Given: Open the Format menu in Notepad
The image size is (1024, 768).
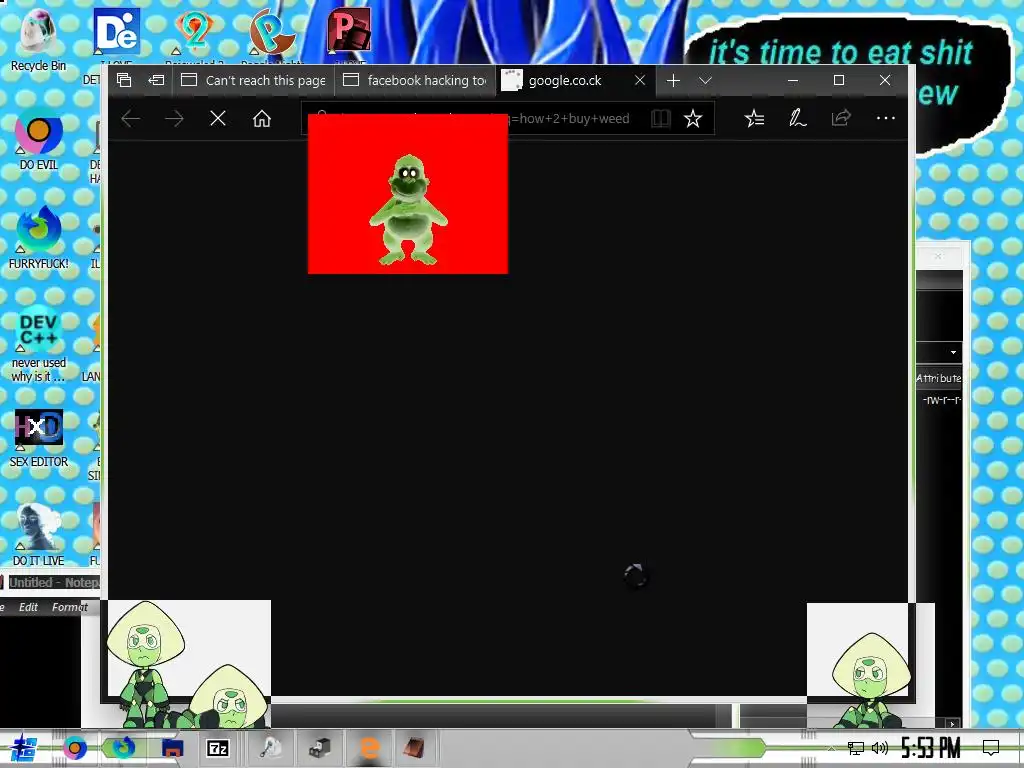Looking at the screenshot, I should (x=69, y=607).
